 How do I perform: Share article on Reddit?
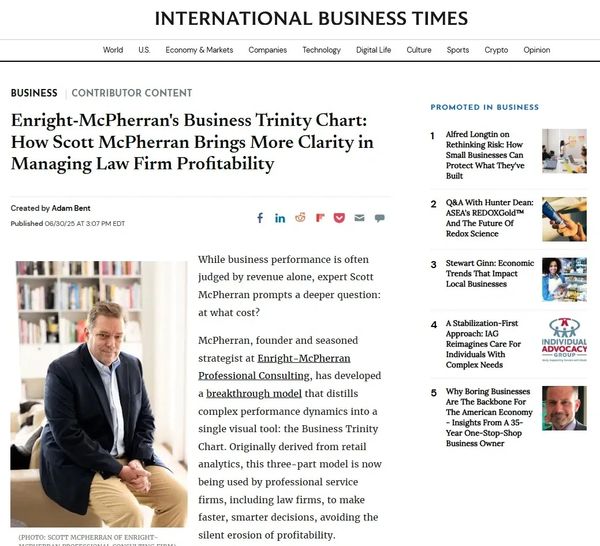point(300,218)
